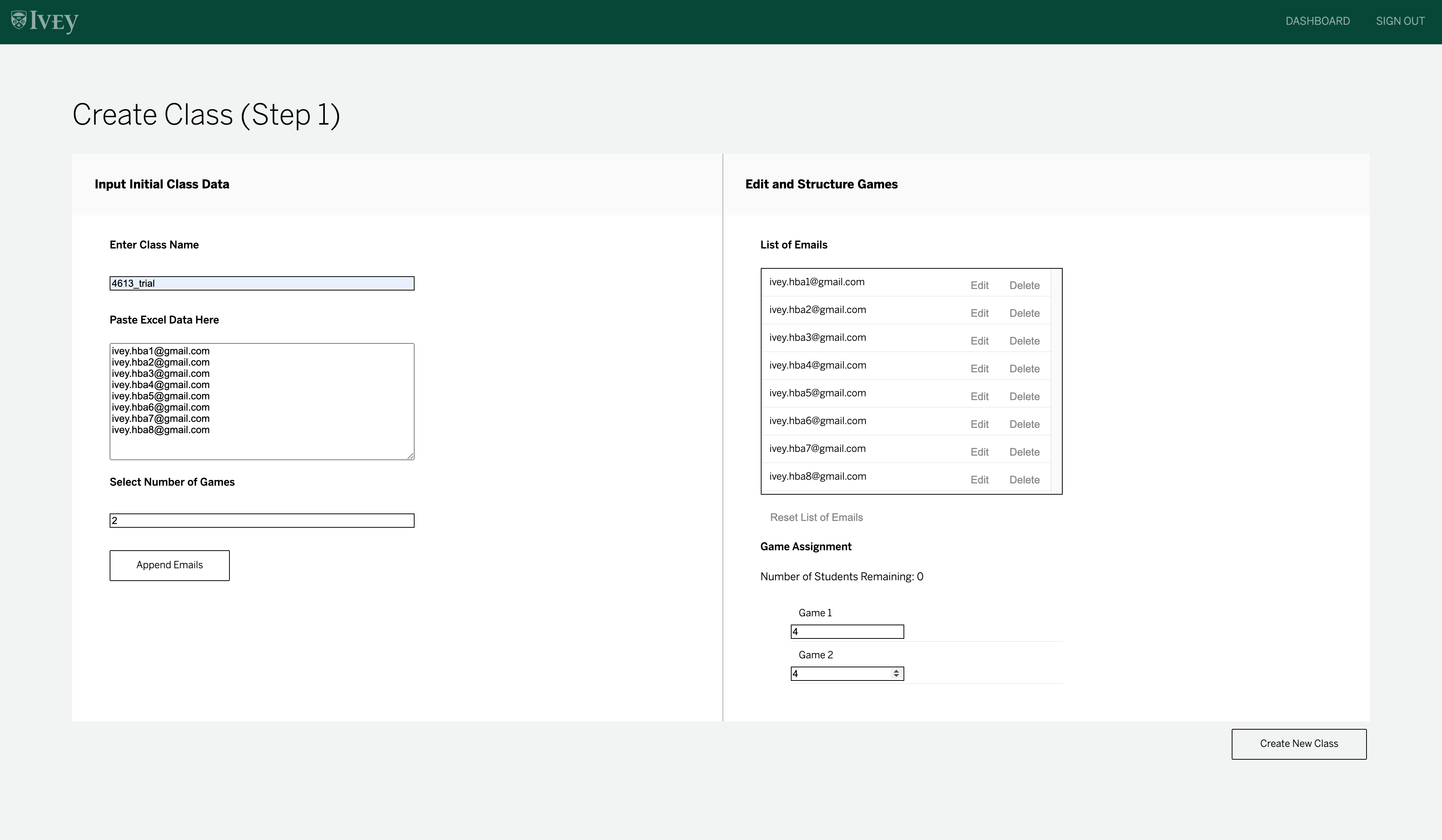Click the Game 2 stepper arrows

pyautogui.click(x=896, y=674)
